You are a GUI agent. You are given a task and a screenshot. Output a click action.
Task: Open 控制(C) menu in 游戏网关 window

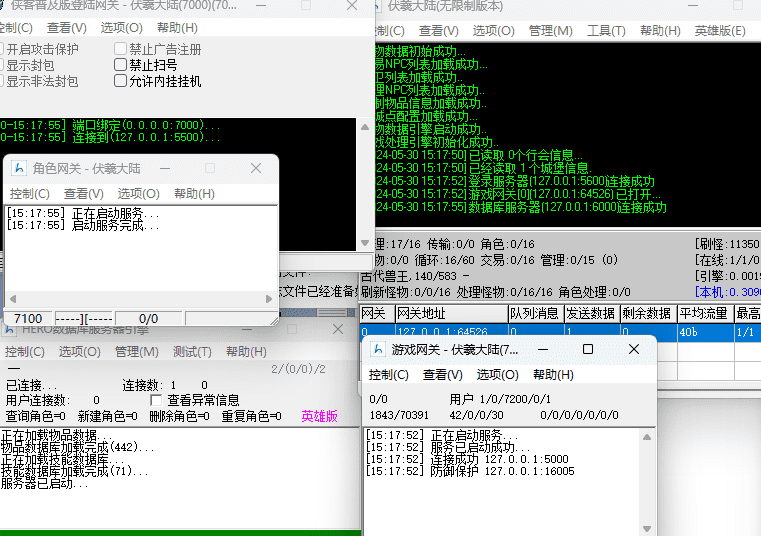pyautogui.click(x=388, y=375)
